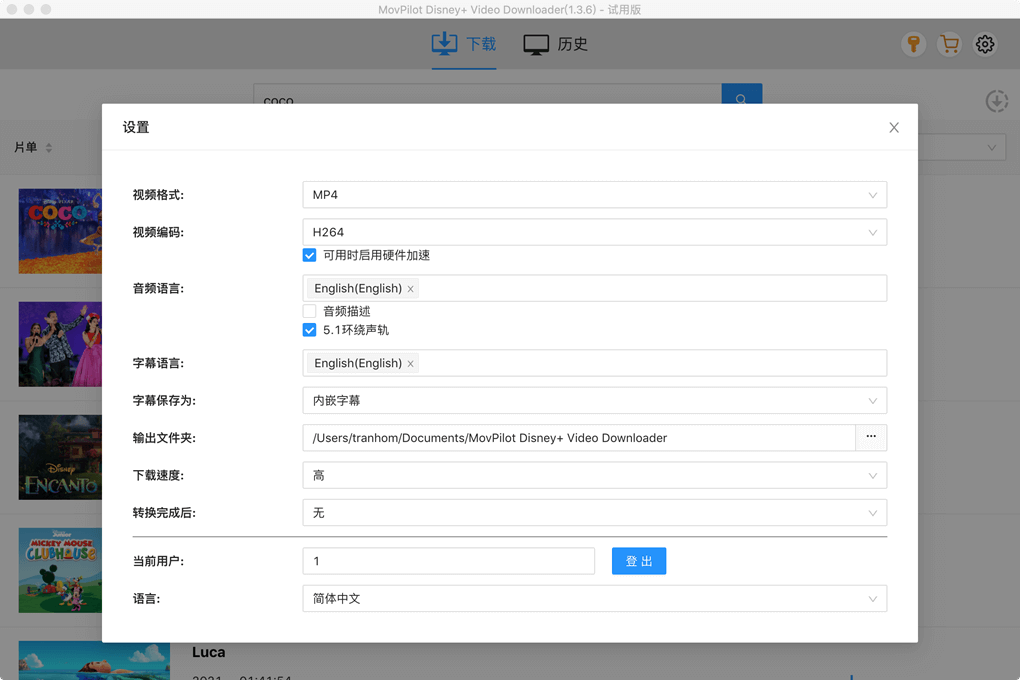Open the 语言 简体中文 dropdown
The width and height of the screenshot is (1020, 680).
pos(595,599)
